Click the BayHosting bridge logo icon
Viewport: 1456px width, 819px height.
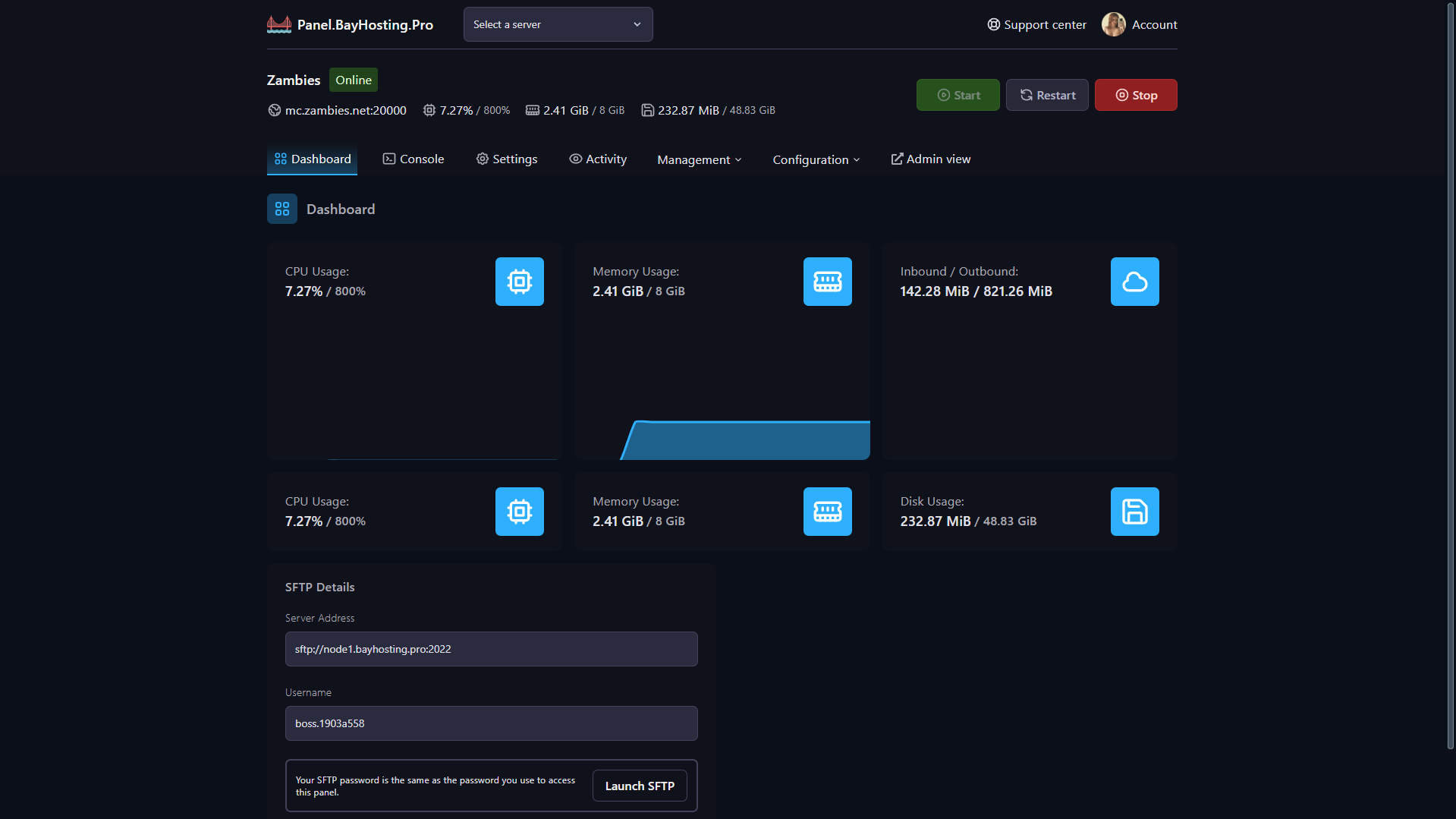click(x=279, y=24)
